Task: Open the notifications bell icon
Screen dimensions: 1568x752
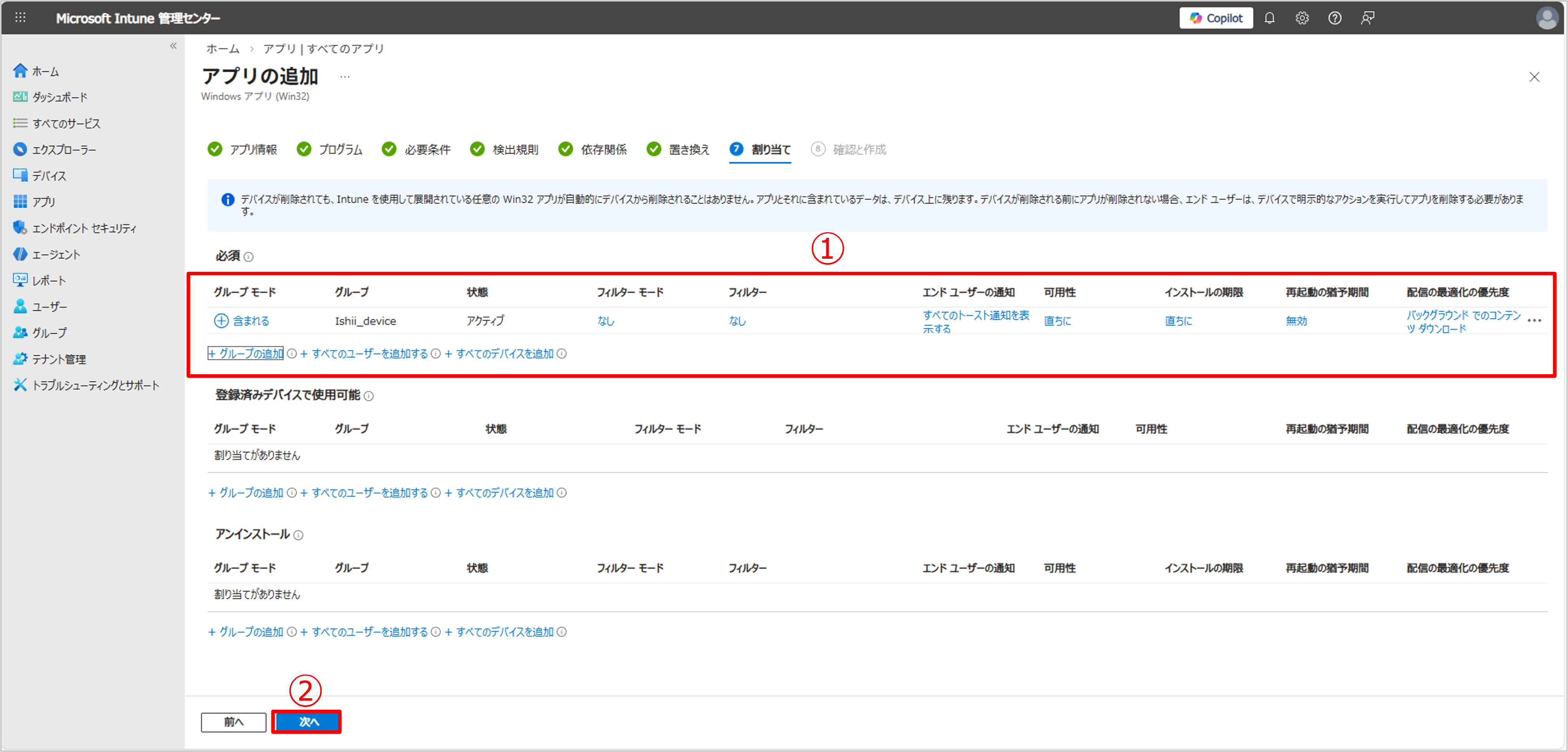Action: point(1269,18)
